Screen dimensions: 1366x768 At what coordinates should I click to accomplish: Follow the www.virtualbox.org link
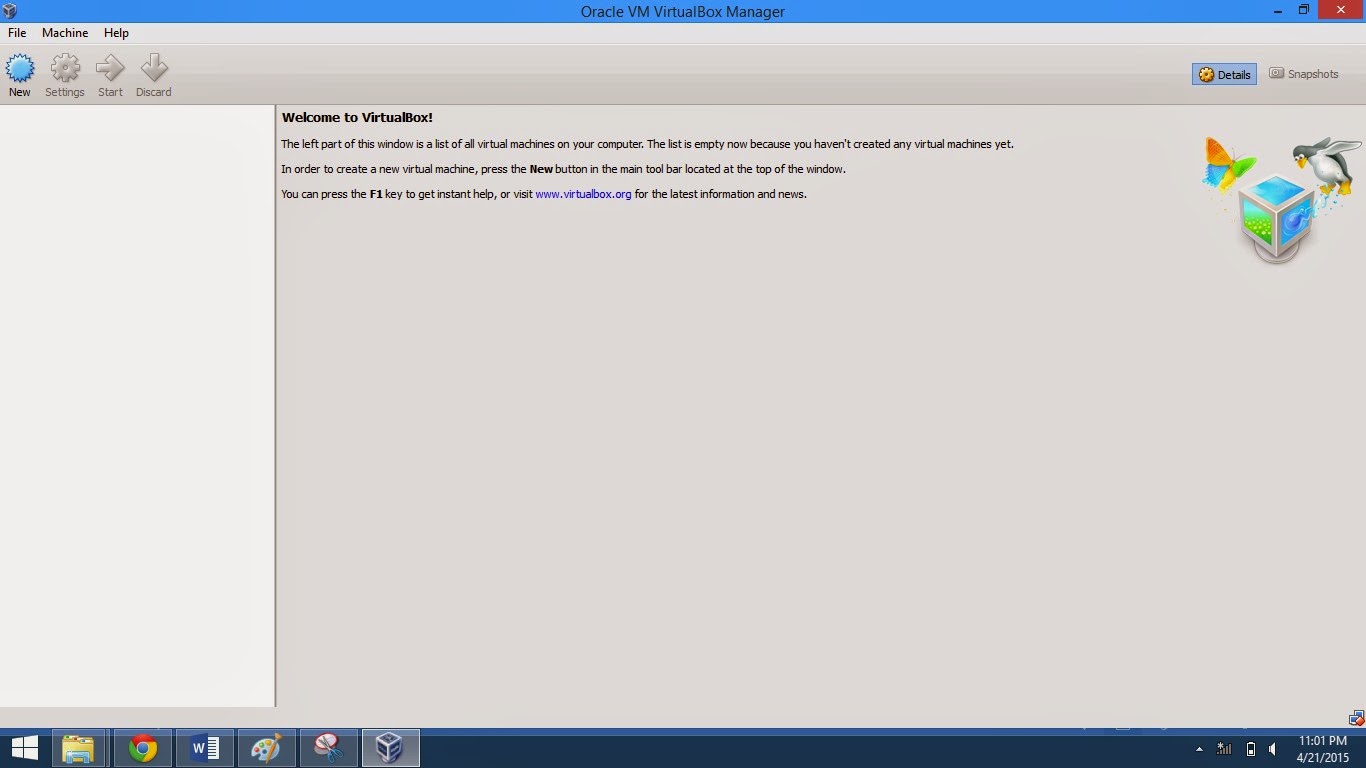(583, 194)
